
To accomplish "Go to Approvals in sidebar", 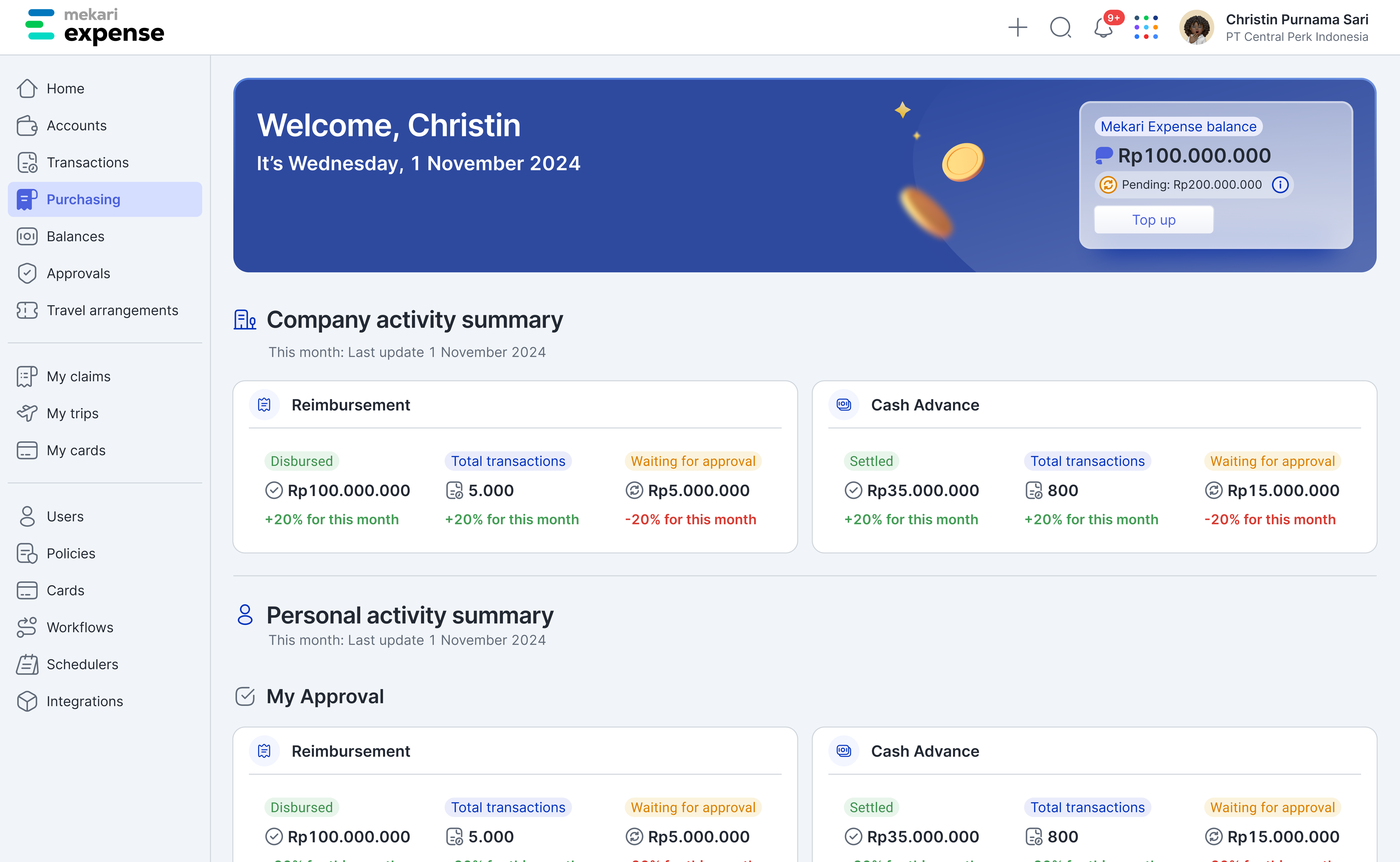I will tap(78, 274).
